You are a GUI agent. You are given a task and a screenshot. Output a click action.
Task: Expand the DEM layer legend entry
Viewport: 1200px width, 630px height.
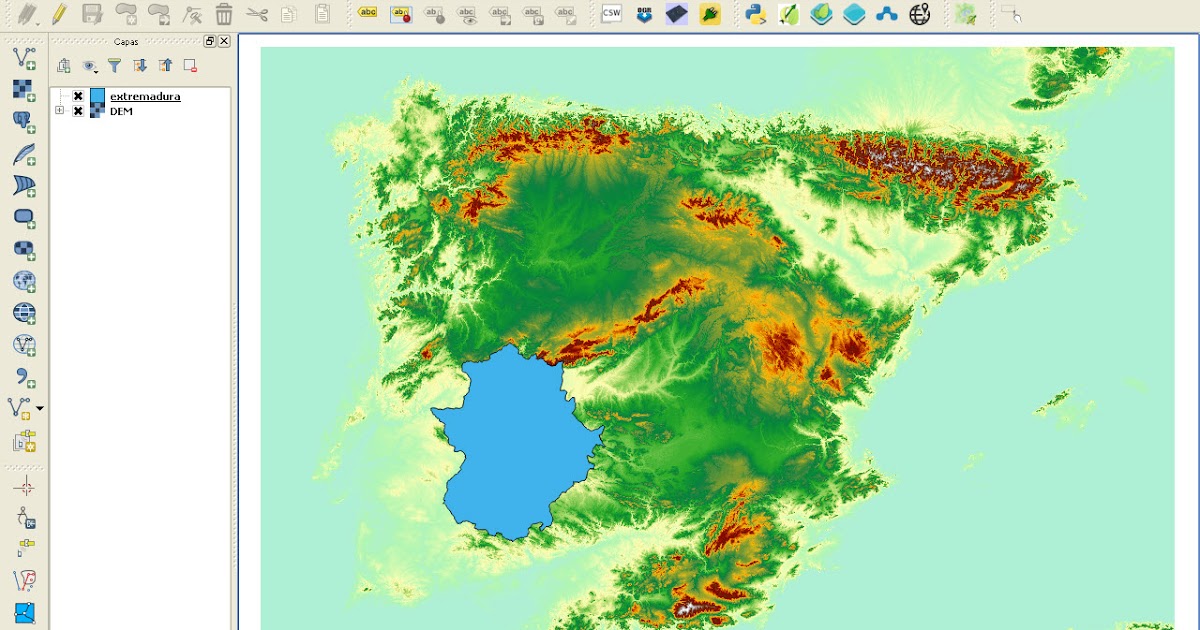[x=58, y=112]
